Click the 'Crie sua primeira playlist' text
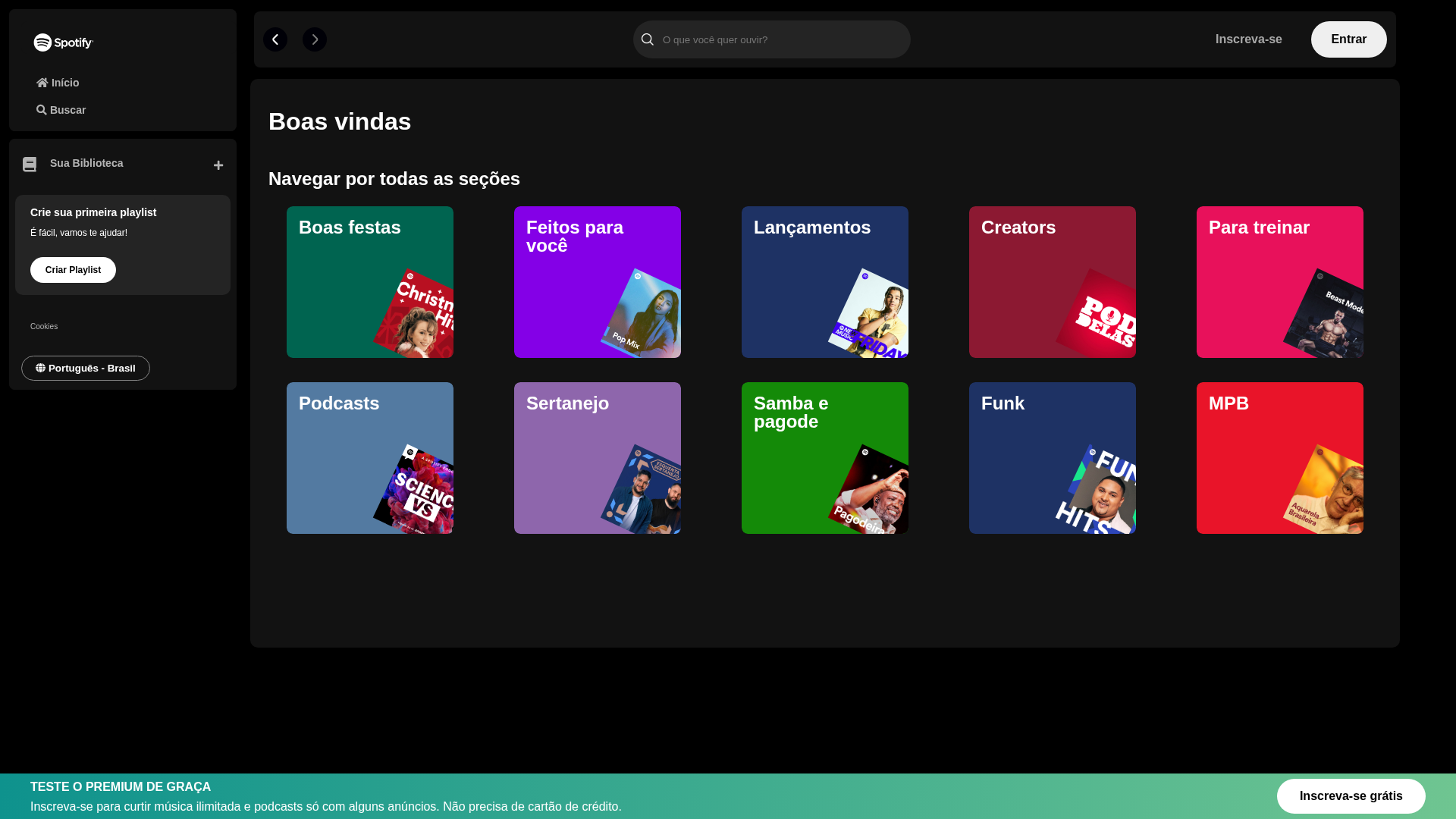Viewport: 1456px width, 819px height. tap(93, 212)
